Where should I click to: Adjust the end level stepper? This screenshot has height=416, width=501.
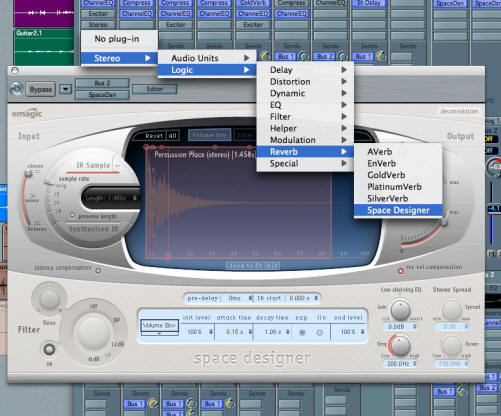click(362, 332)
